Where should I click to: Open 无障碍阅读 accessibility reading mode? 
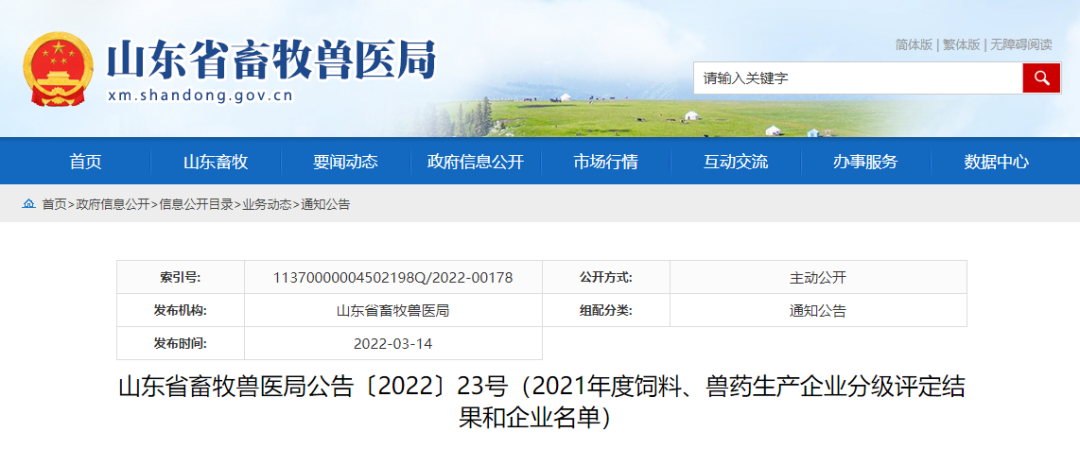pyautogui.click(x=1021, y=45)
